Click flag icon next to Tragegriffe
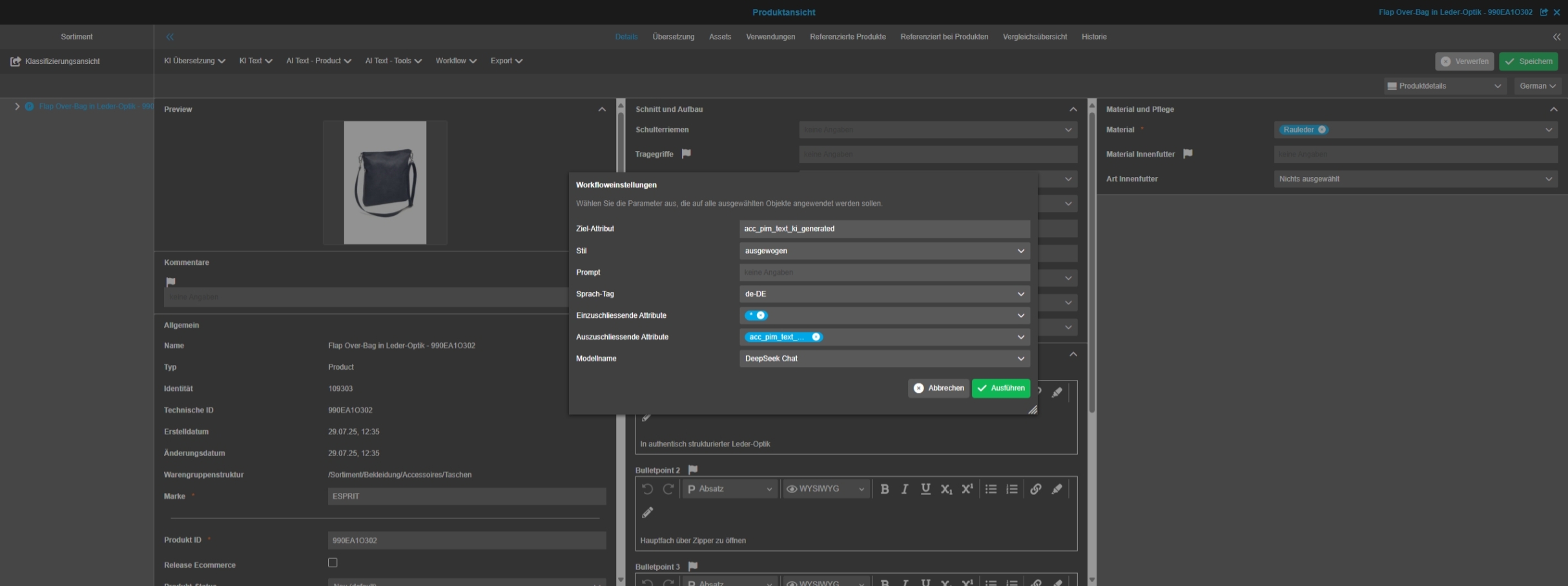This screenshot has height=586, width=1568. click(686, 154)
